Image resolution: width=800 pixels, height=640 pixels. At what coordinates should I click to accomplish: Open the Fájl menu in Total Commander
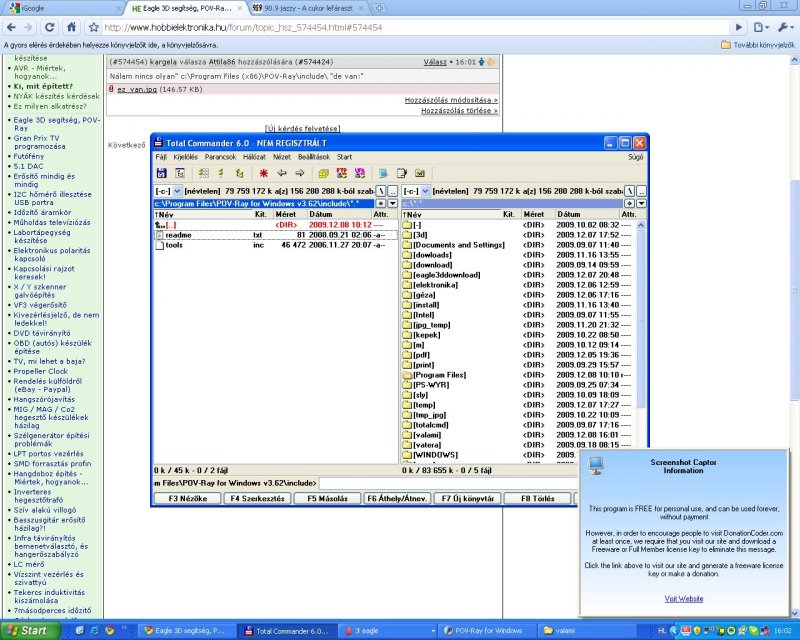tap(161, 157)
